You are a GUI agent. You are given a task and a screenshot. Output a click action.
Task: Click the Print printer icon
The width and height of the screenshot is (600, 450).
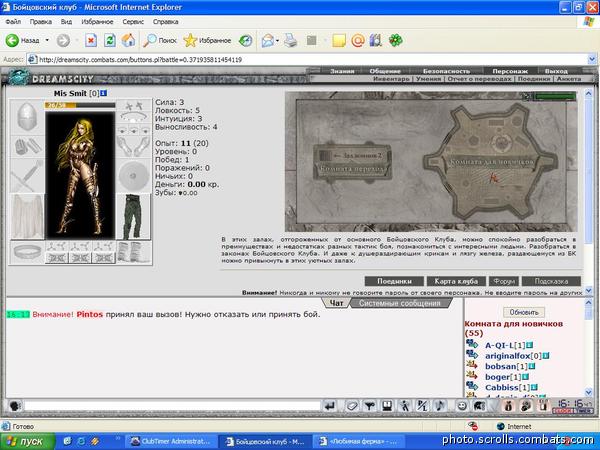[x=290, y=40]
